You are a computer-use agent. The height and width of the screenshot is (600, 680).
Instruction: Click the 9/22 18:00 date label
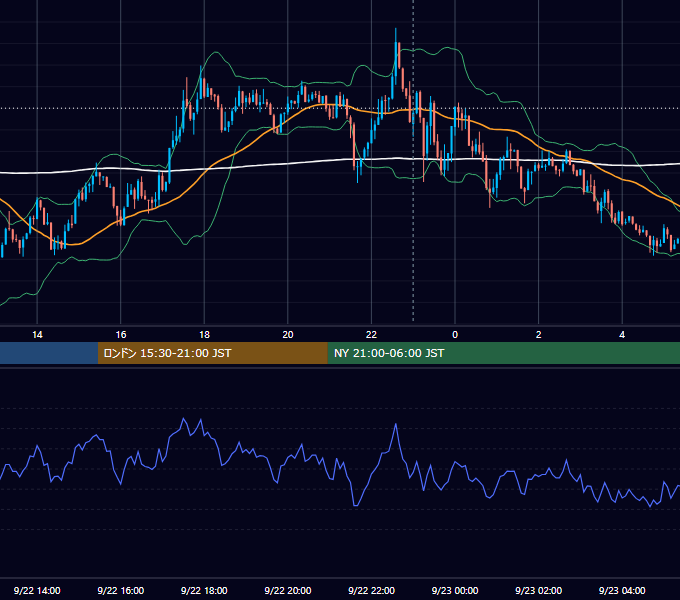(x=204, y=590)
